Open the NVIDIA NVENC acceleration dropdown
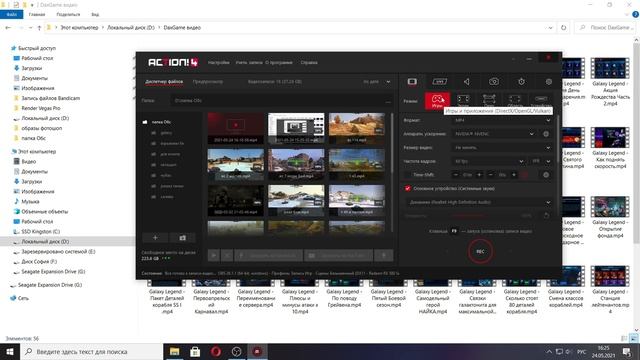 coord(493,134)
